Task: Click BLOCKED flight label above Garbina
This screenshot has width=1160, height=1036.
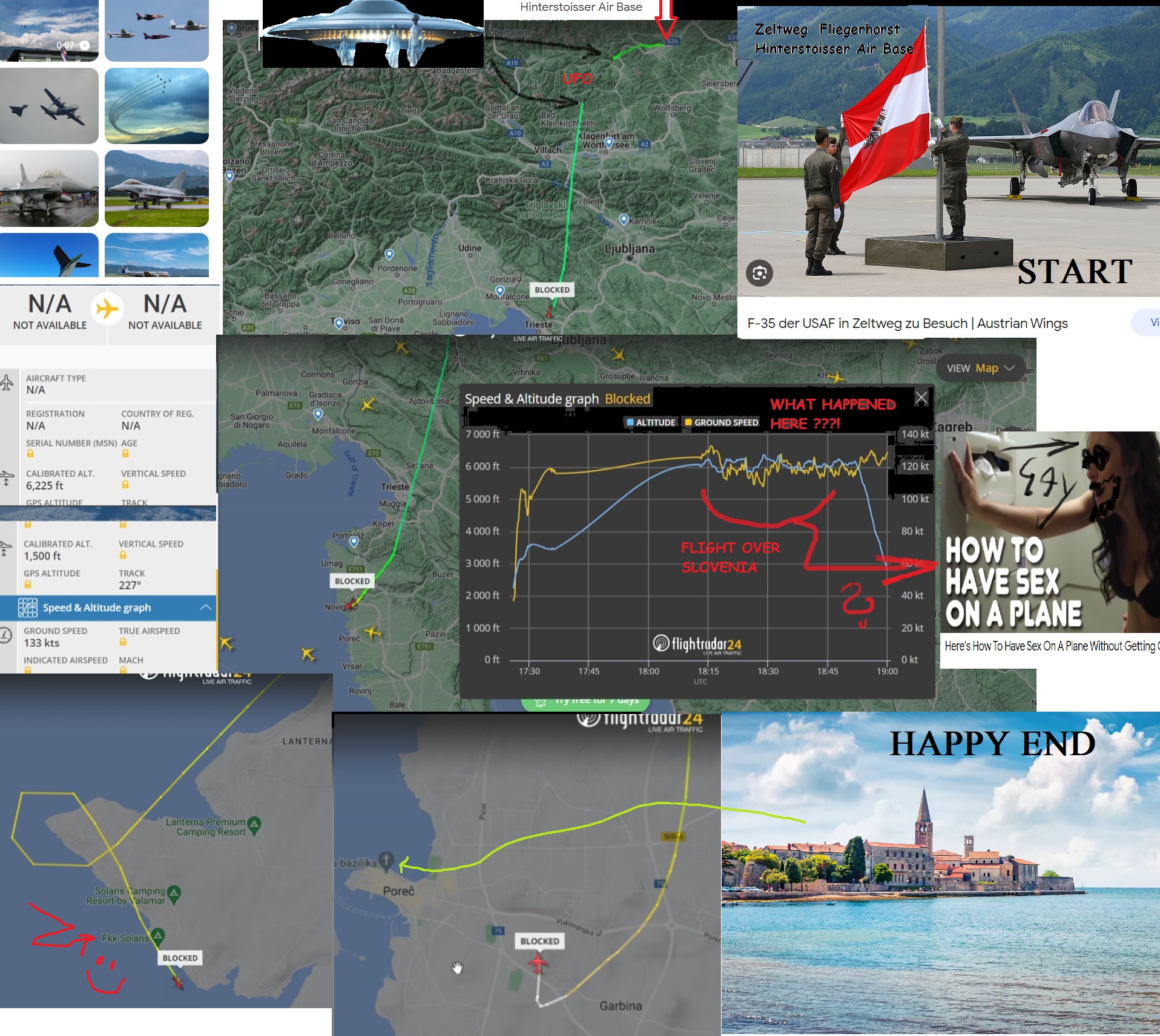Action: (x=540, y=941)
